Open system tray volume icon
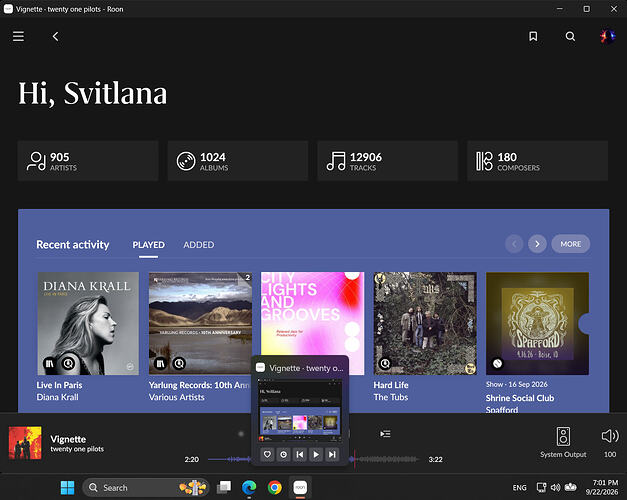The width and height of the screenshot is (627, 500). click(x=555, y=487)
